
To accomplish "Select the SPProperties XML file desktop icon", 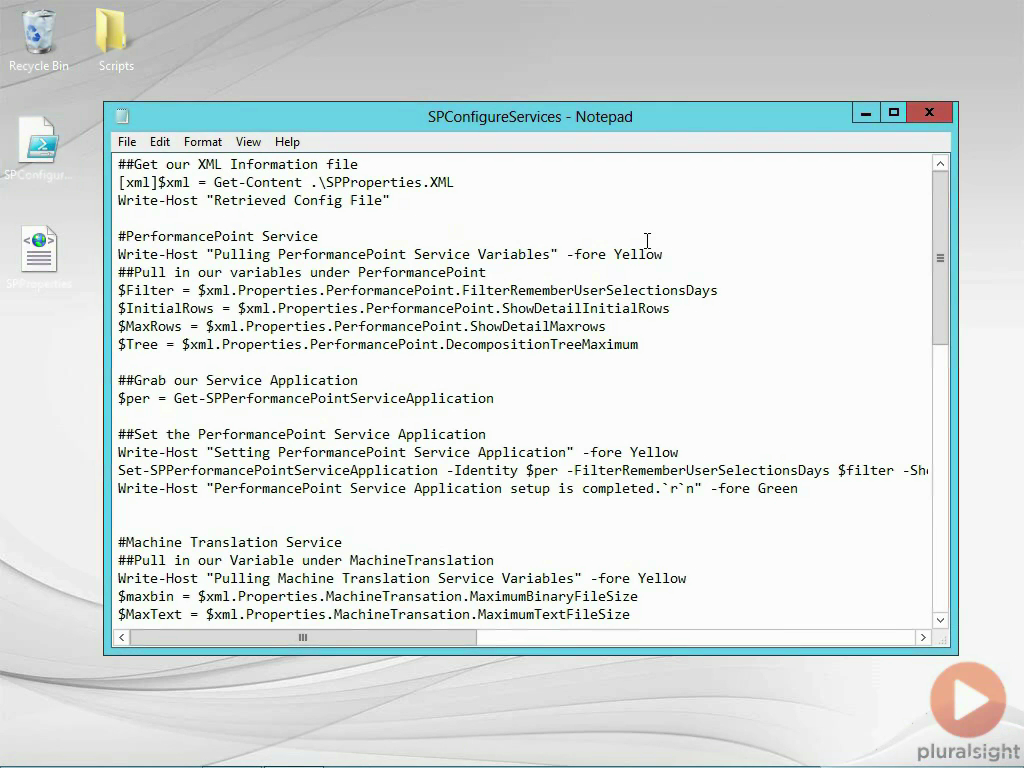I will tap(39, 250).
